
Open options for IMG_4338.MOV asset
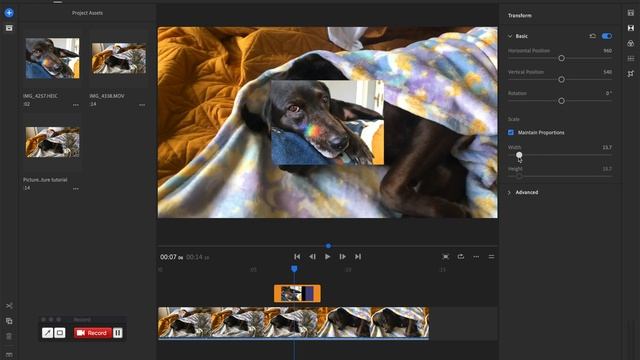pos(142,105)
